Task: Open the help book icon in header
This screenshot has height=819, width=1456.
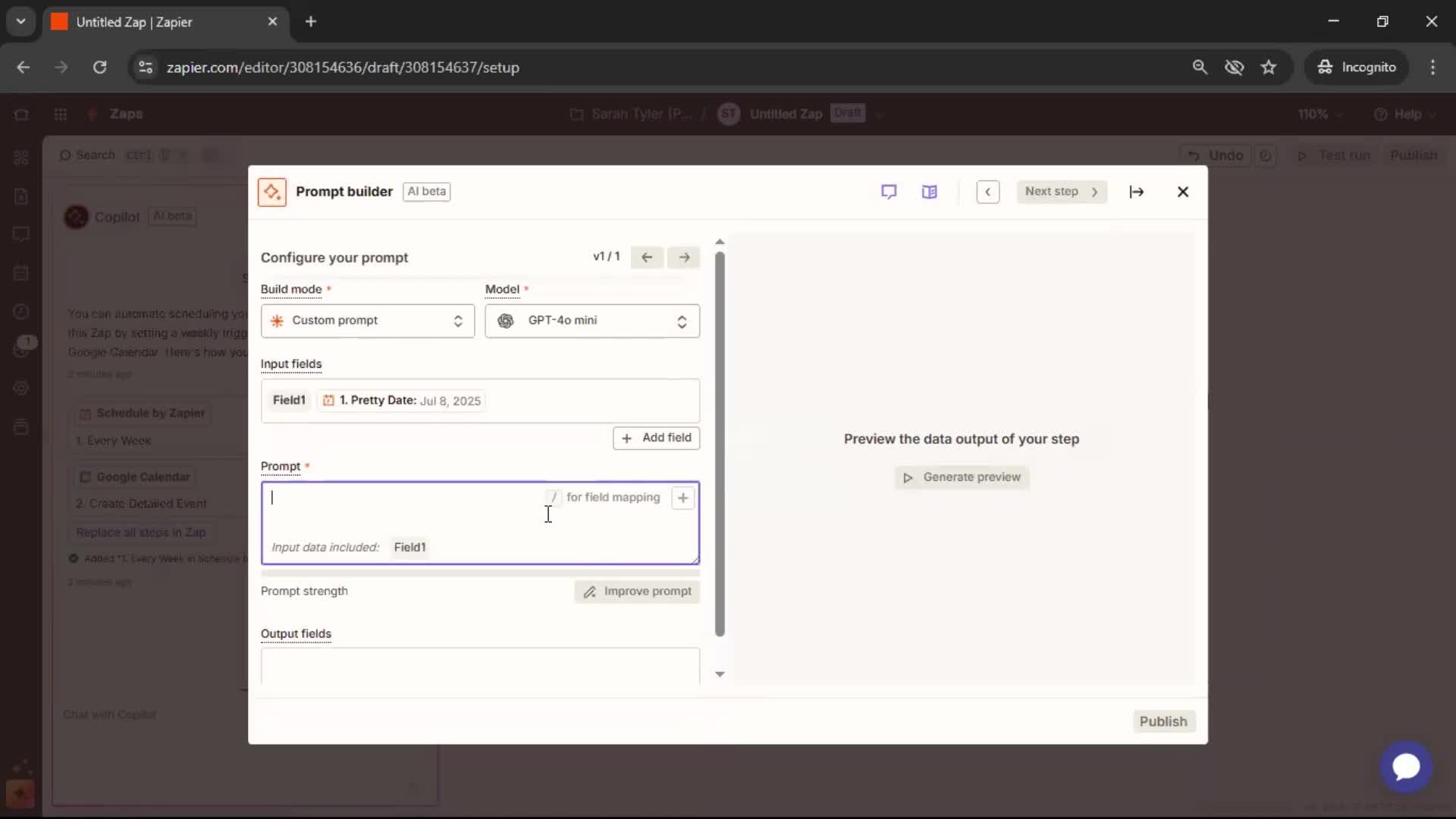Action: 930,192
